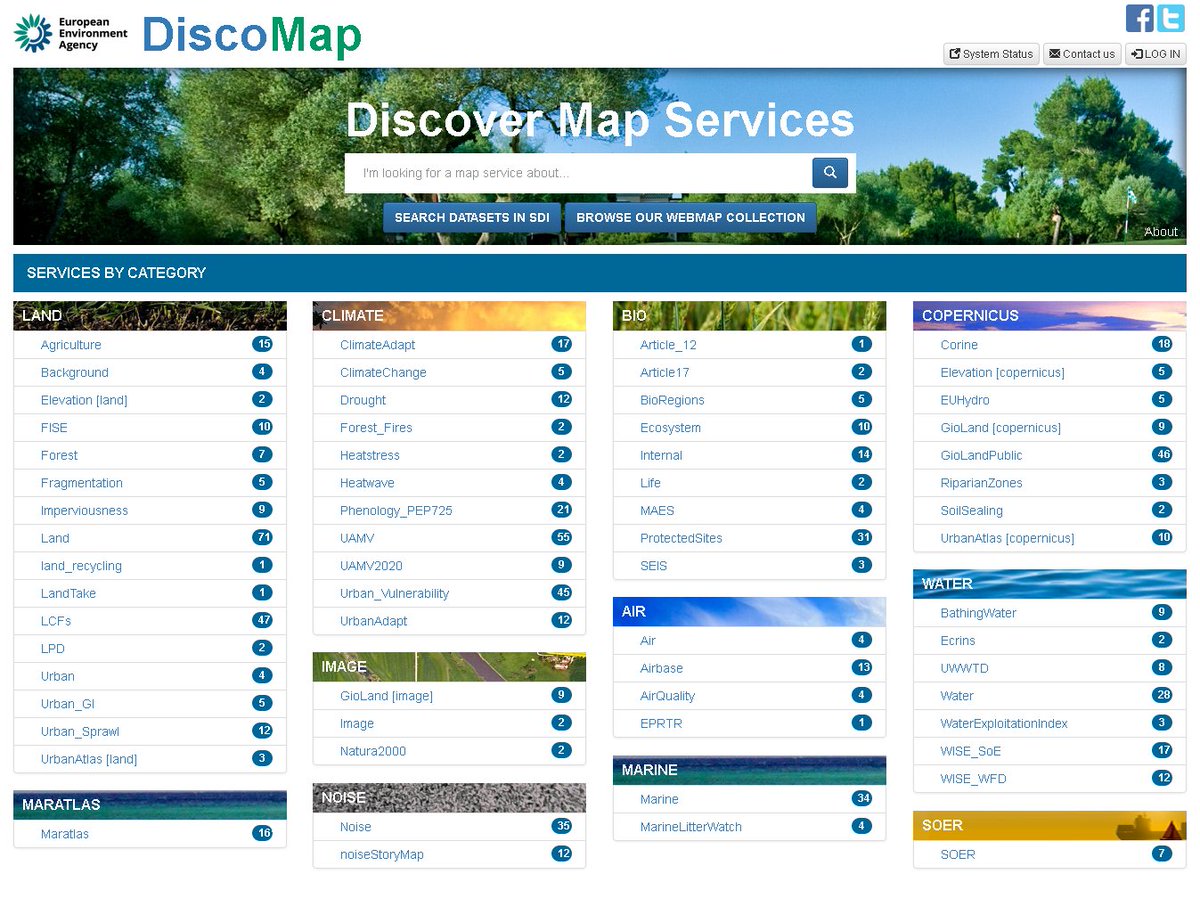Open the UAMV2020 services link
Viewport: 1200px width, 923px height.
pos(371,566)
